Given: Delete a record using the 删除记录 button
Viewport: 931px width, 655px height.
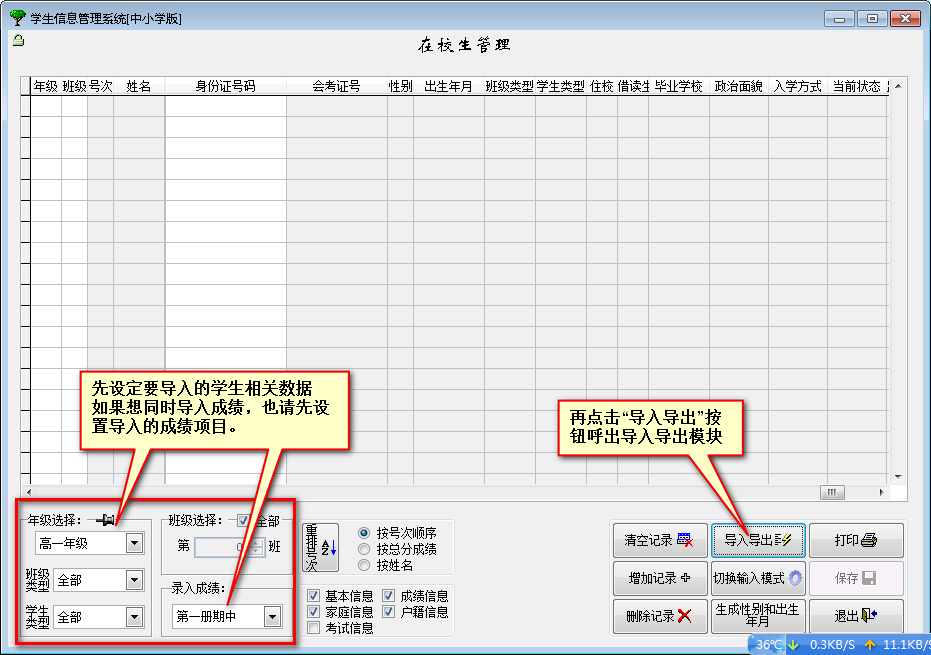Looking at the screenshot, I should tap(660, 616).
